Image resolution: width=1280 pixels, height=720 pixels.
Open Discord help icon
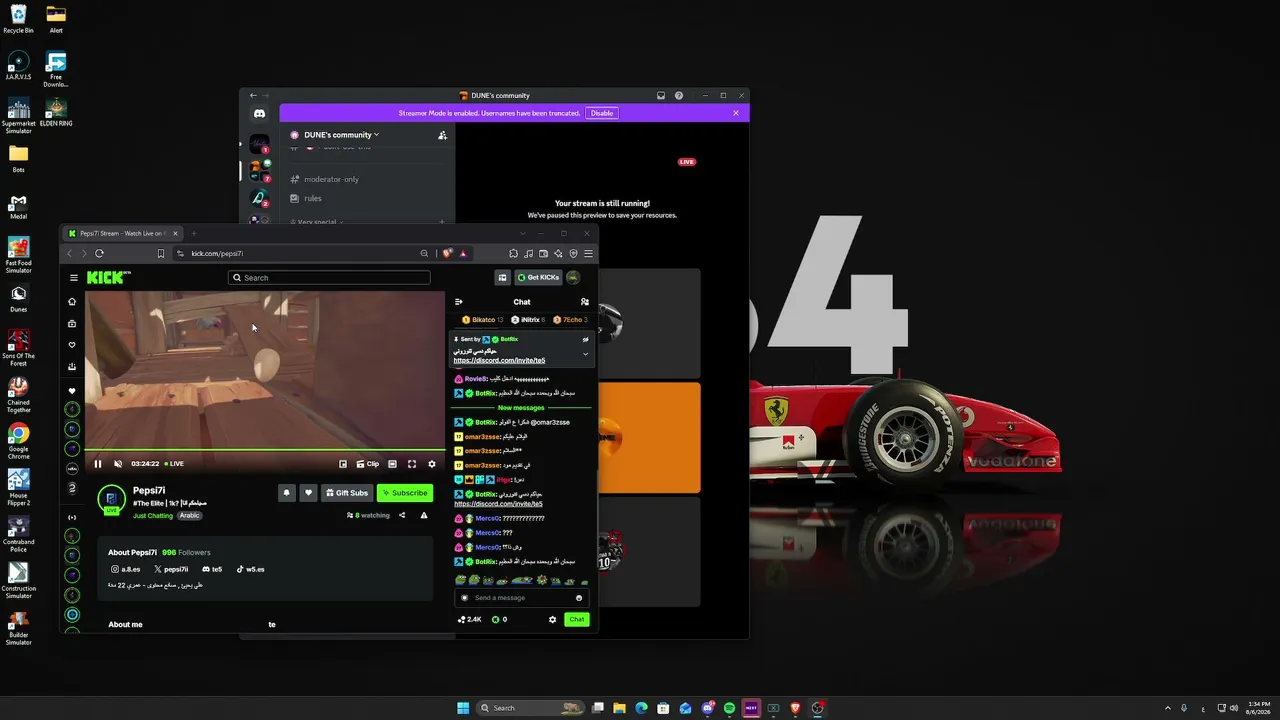679,96
